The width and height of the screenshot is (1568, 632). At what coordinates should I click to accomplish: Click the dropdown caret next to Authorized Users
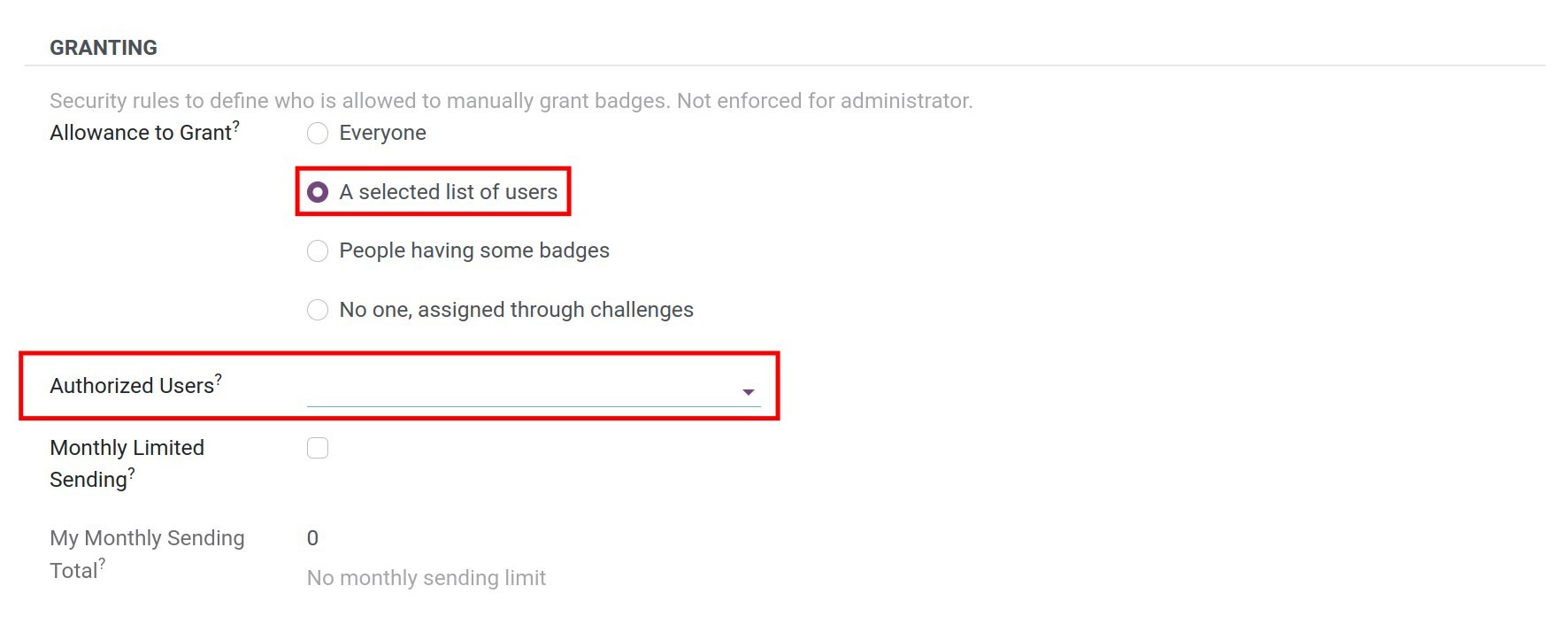click(x=749, y=390)
